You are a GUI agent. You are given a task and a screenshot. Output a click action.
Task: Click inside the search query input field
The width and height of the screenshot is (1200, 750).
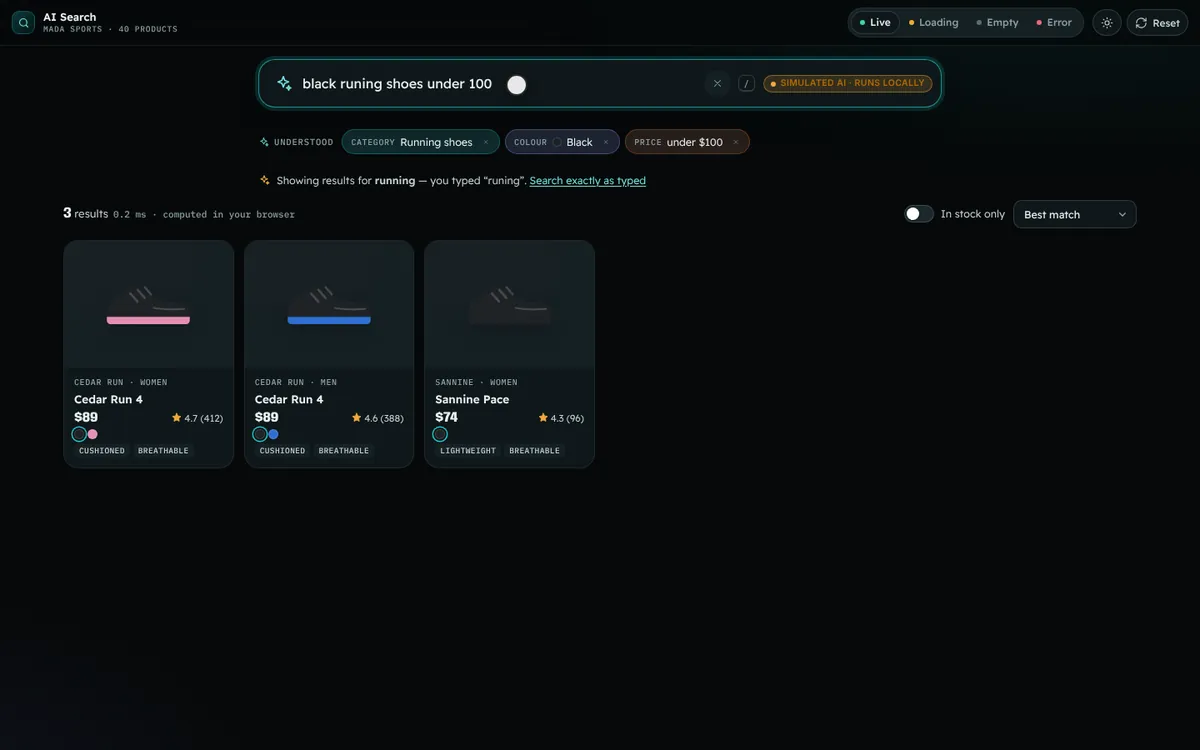click(500, 84)
